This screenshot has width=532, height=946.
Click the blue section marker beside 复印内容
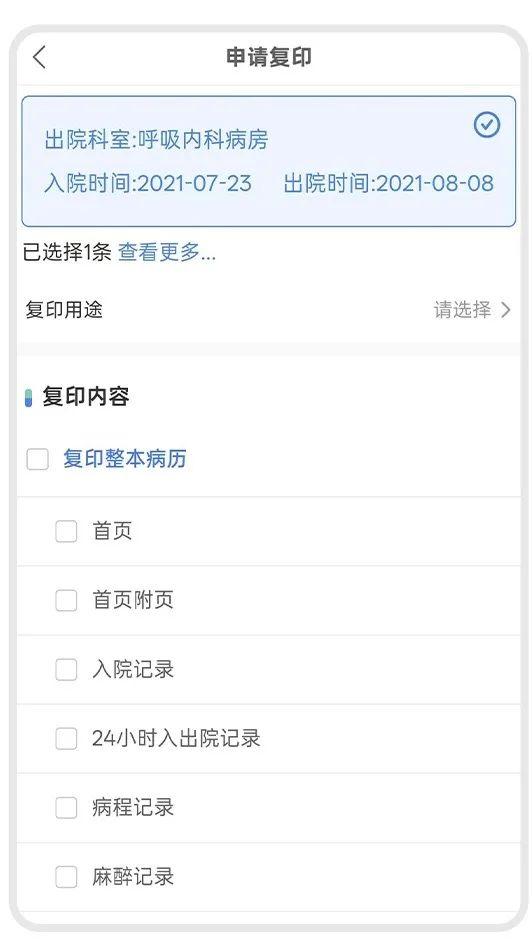[x=28, y=398]
